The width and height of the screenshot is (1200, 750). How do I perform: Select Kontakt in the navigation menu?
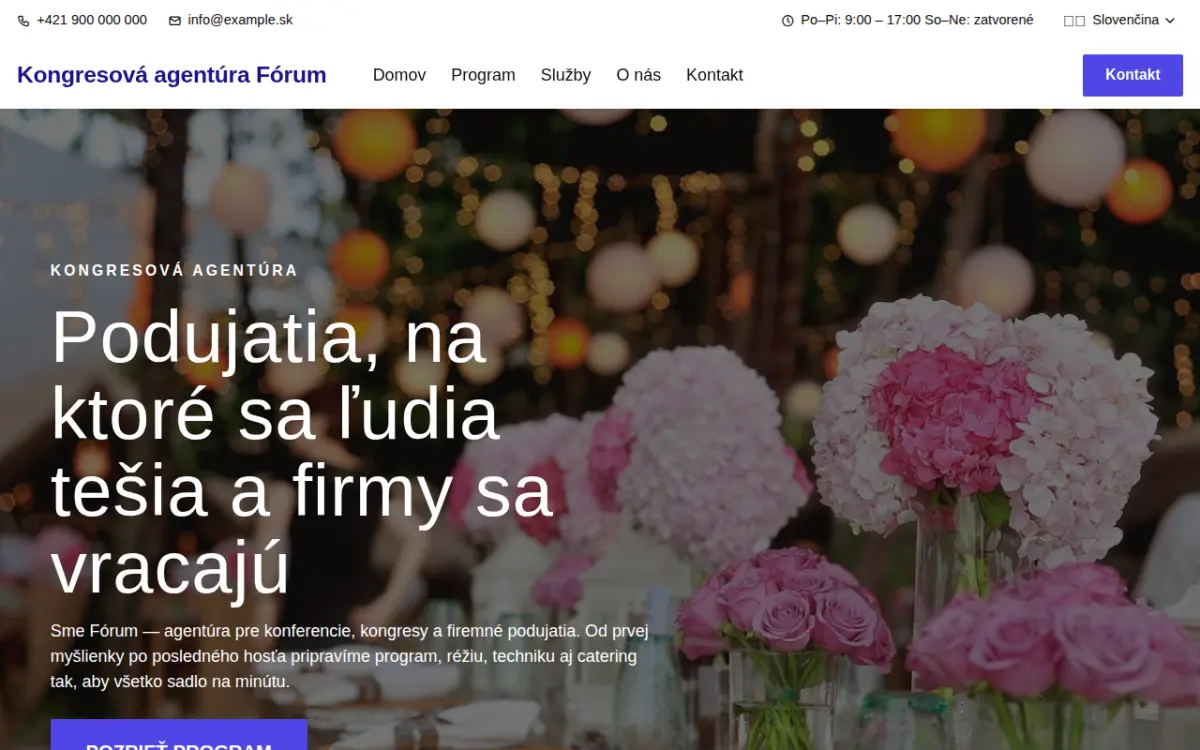click(x=714, y=75)
